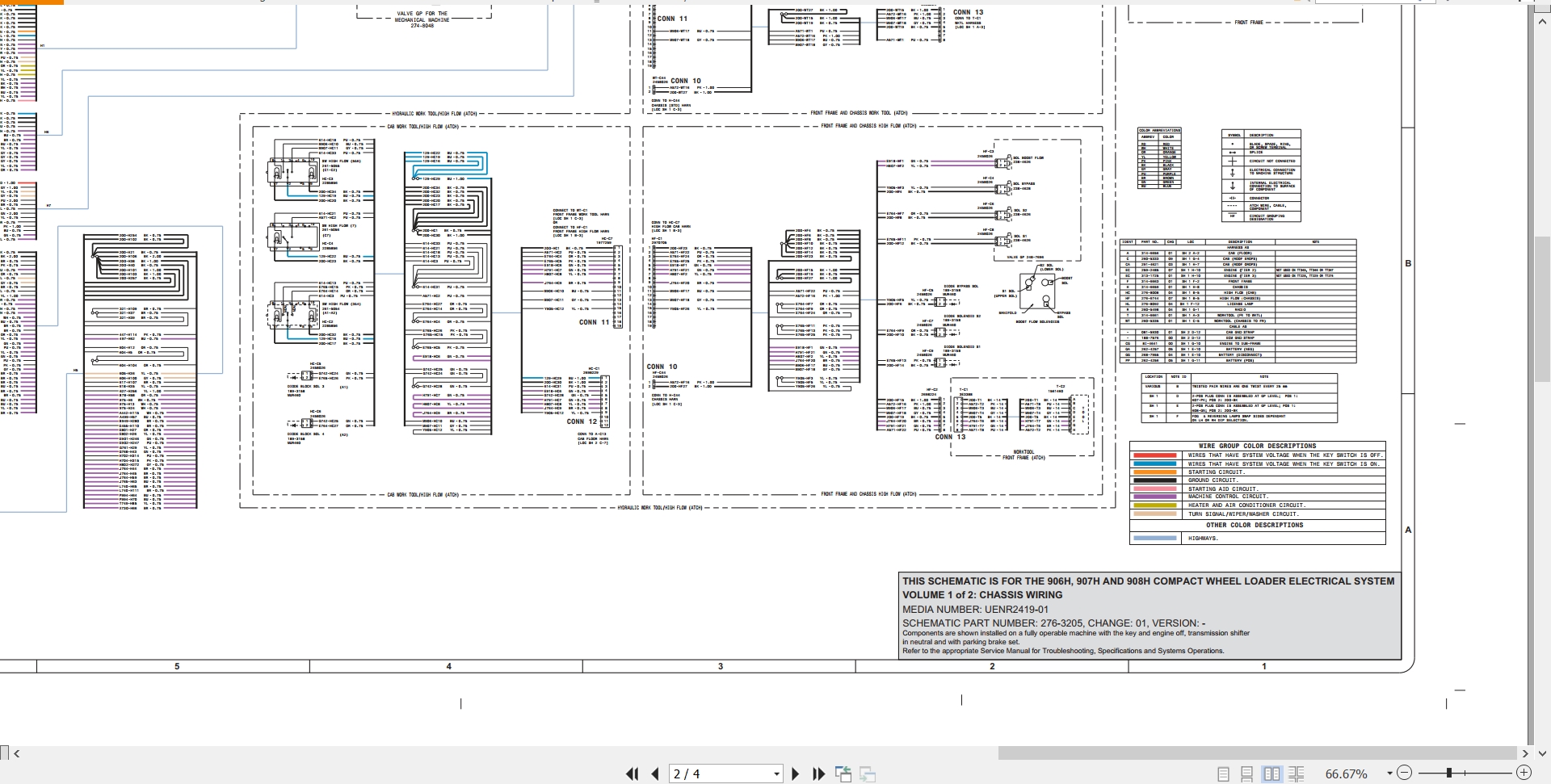Click the black GROUND CIRCUIT legend swatch

tap(1155, 480)
